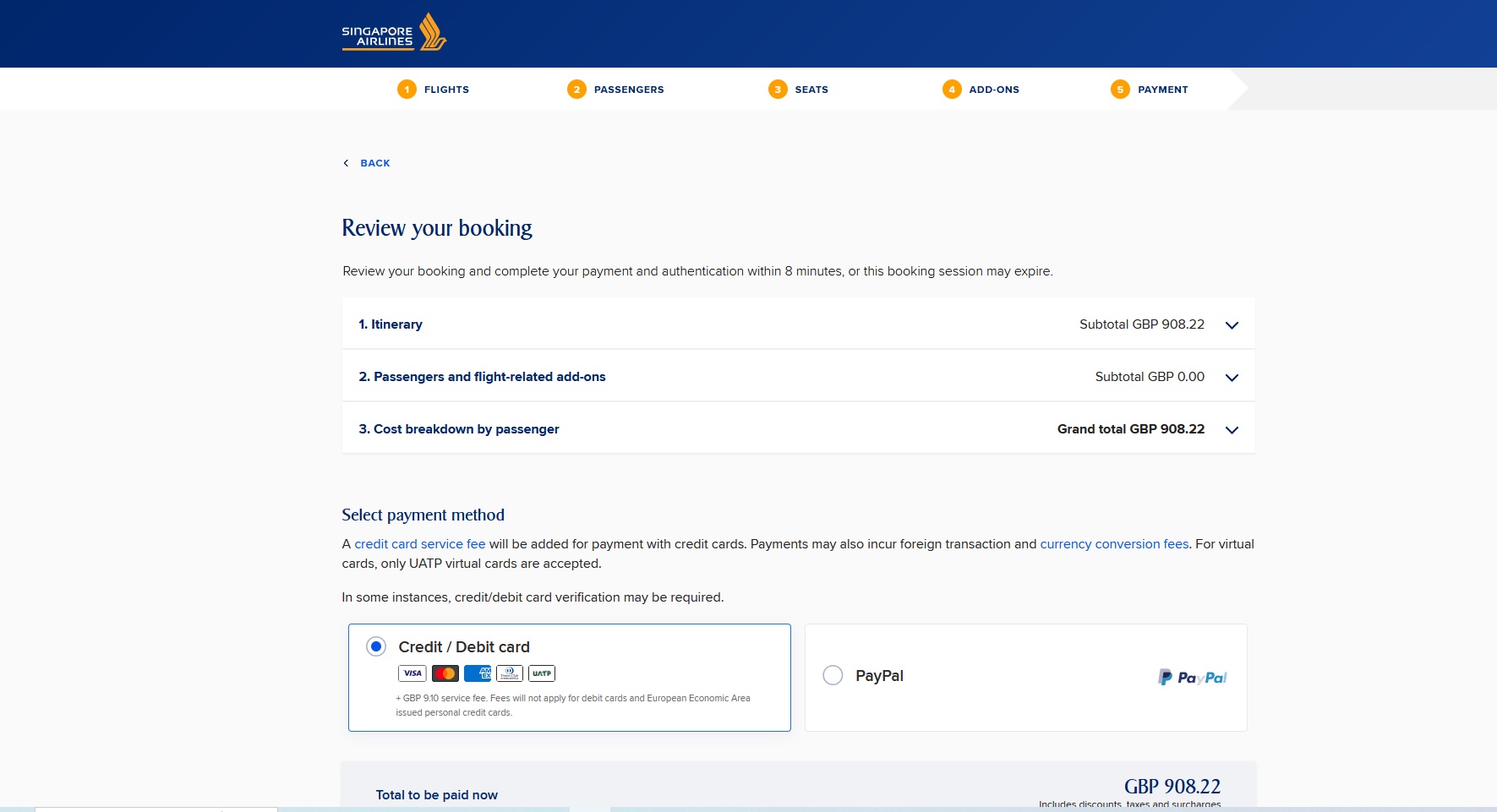
Task: Click the Visa card icon
Action: tap(412, 673)
